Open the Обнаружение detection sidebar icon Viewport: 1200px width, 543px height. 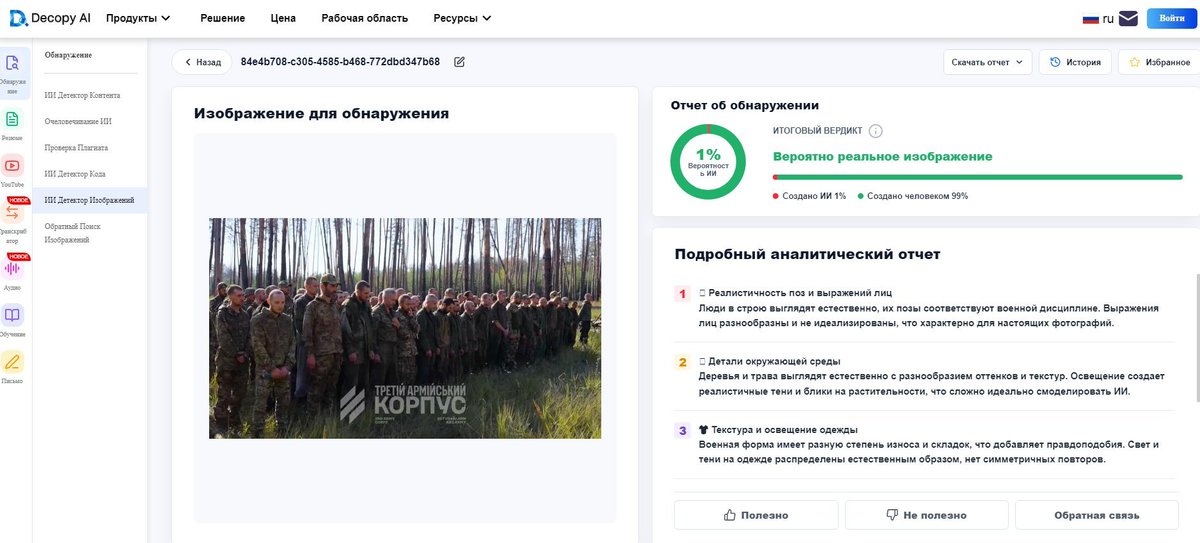coord(13,73)
